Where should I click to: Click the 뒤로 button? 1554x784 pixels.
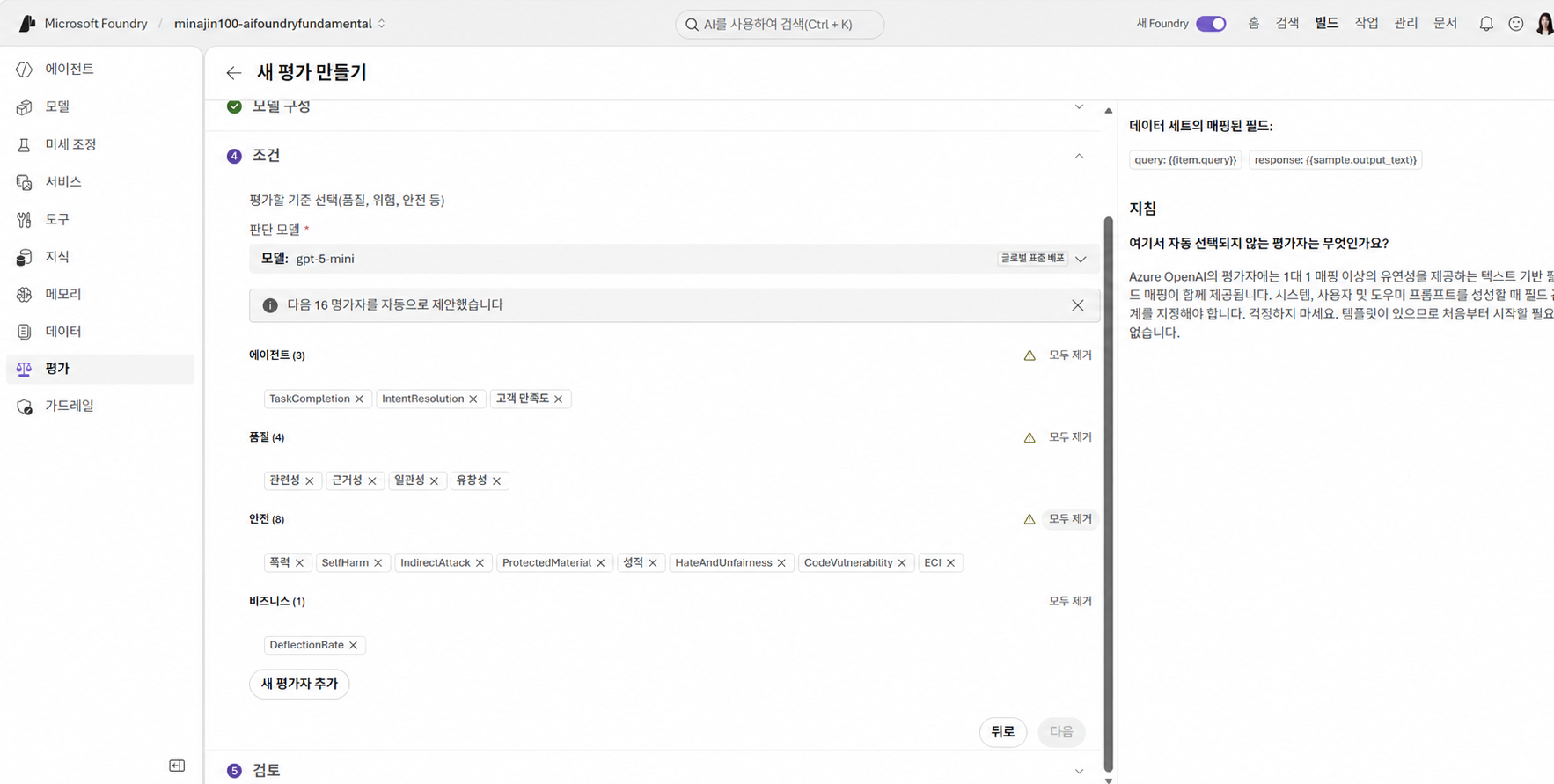tap(1003, 732)
